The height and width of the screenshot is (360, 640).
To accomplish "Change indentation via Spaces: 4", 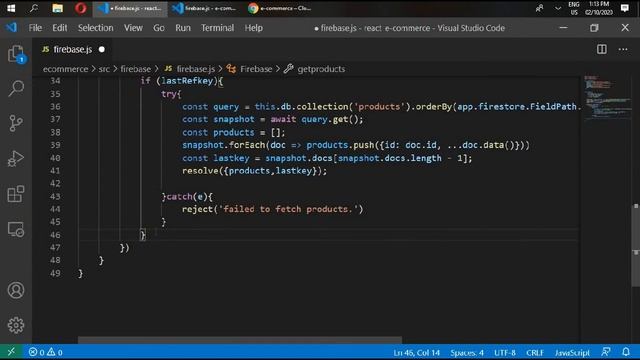I will pyautogui.click(x=467, y=352).
